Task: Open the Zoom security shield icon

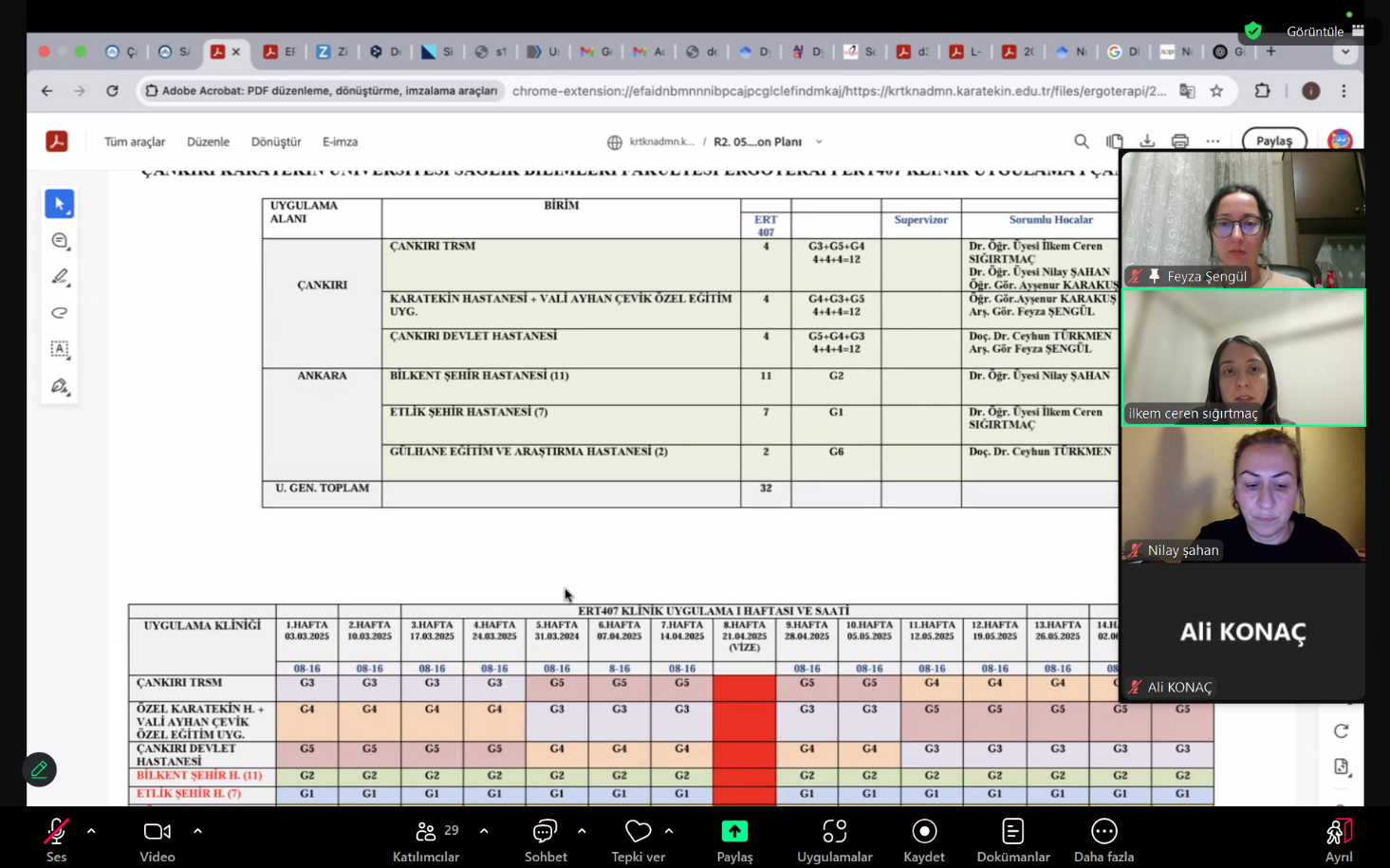Action: point(1253,30)
